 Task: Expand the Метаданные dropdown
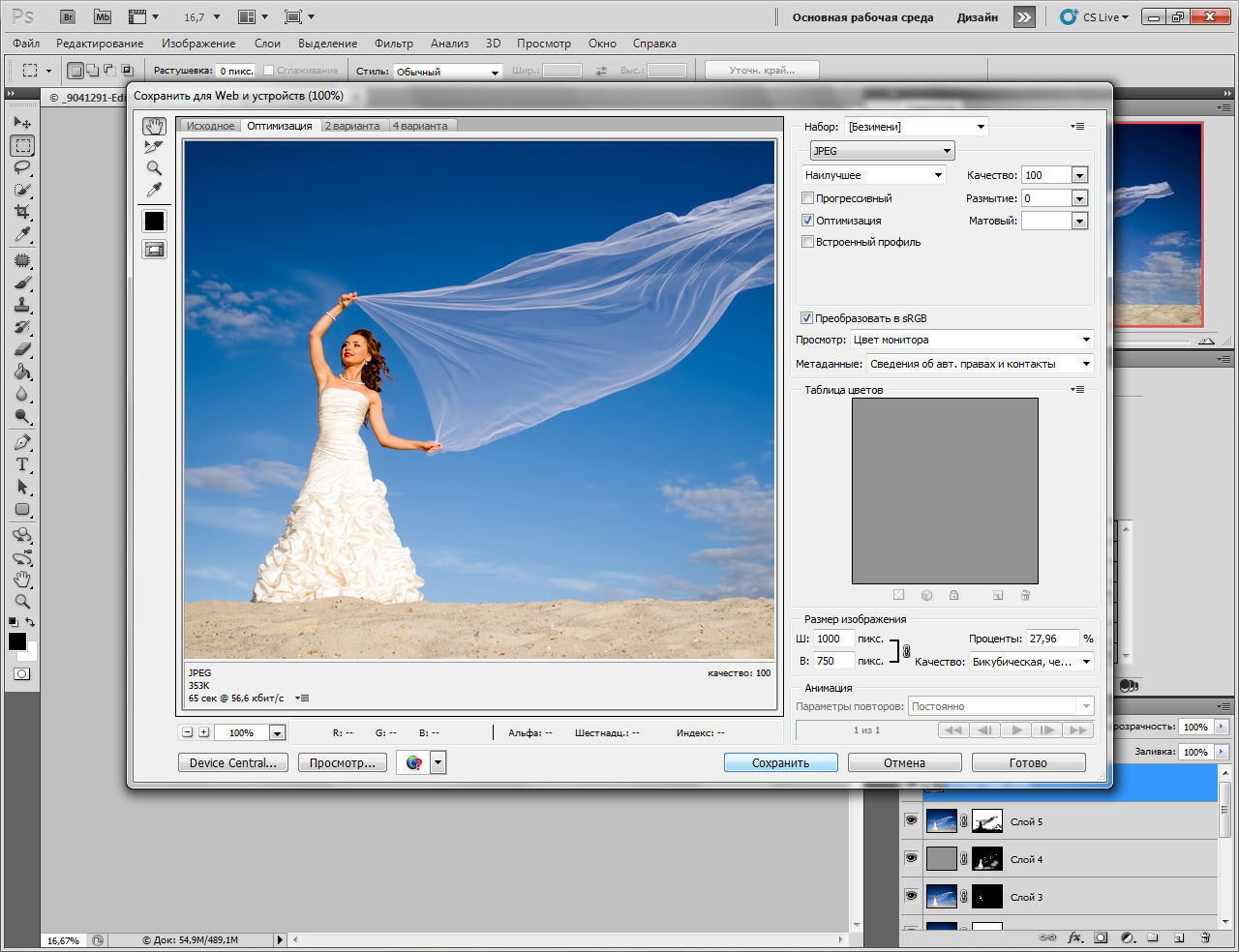979,364
